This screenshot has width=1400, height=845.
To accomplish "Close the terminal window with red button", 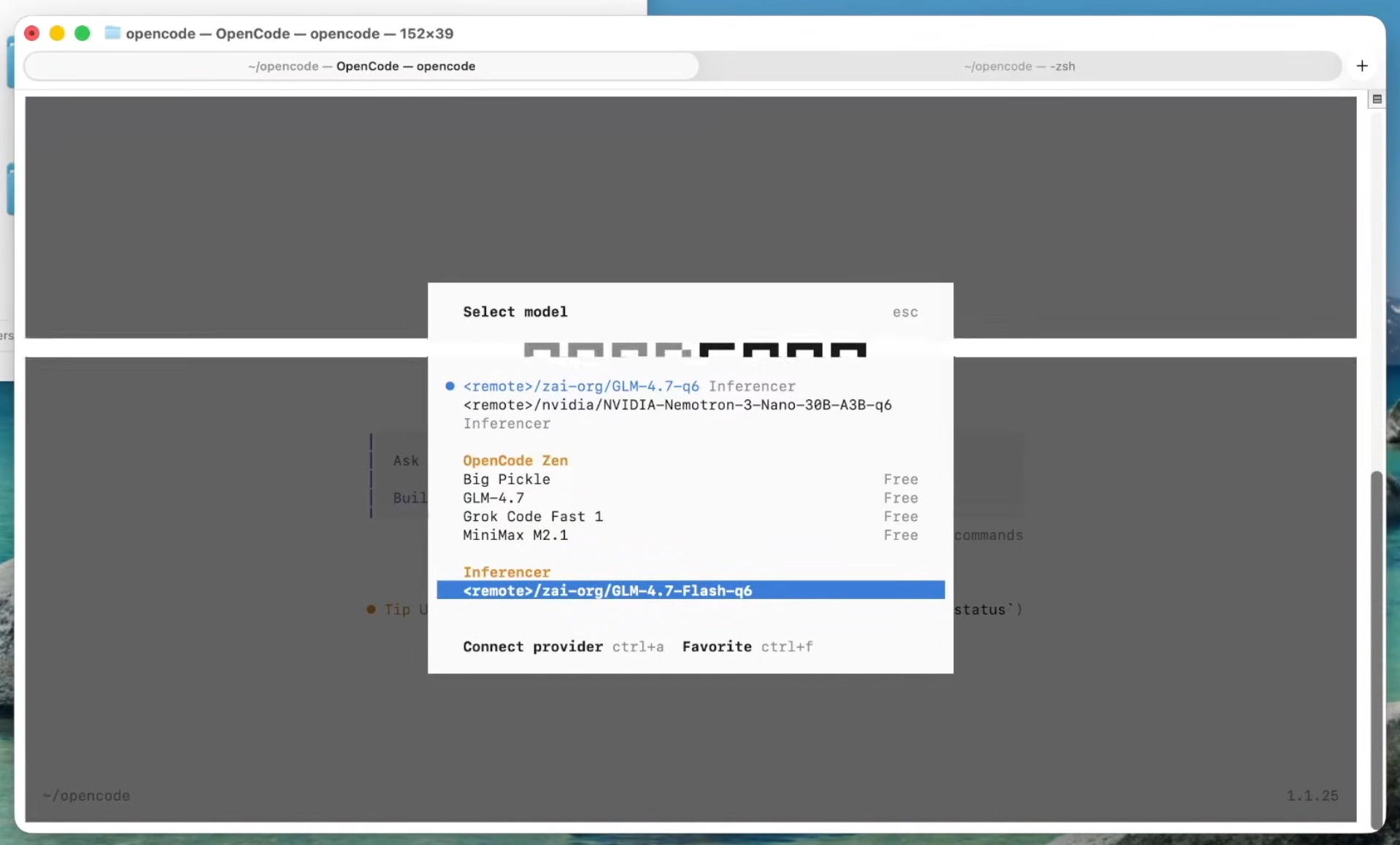I will tap(32, 33).
